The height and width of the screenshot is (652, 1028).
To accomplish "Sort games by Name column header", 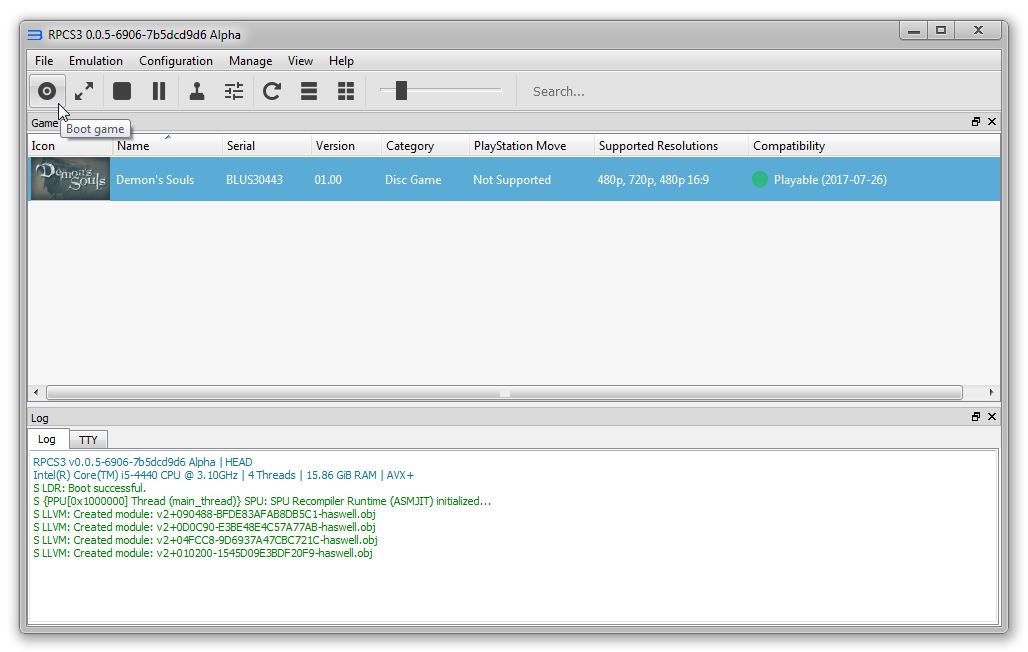I will coord(167,146).
